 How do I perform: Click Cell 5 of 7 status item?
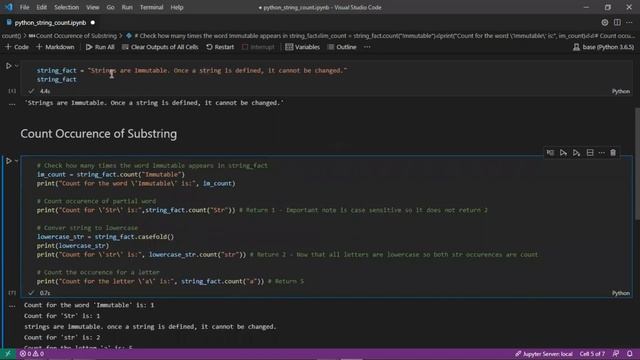[592, 354]
